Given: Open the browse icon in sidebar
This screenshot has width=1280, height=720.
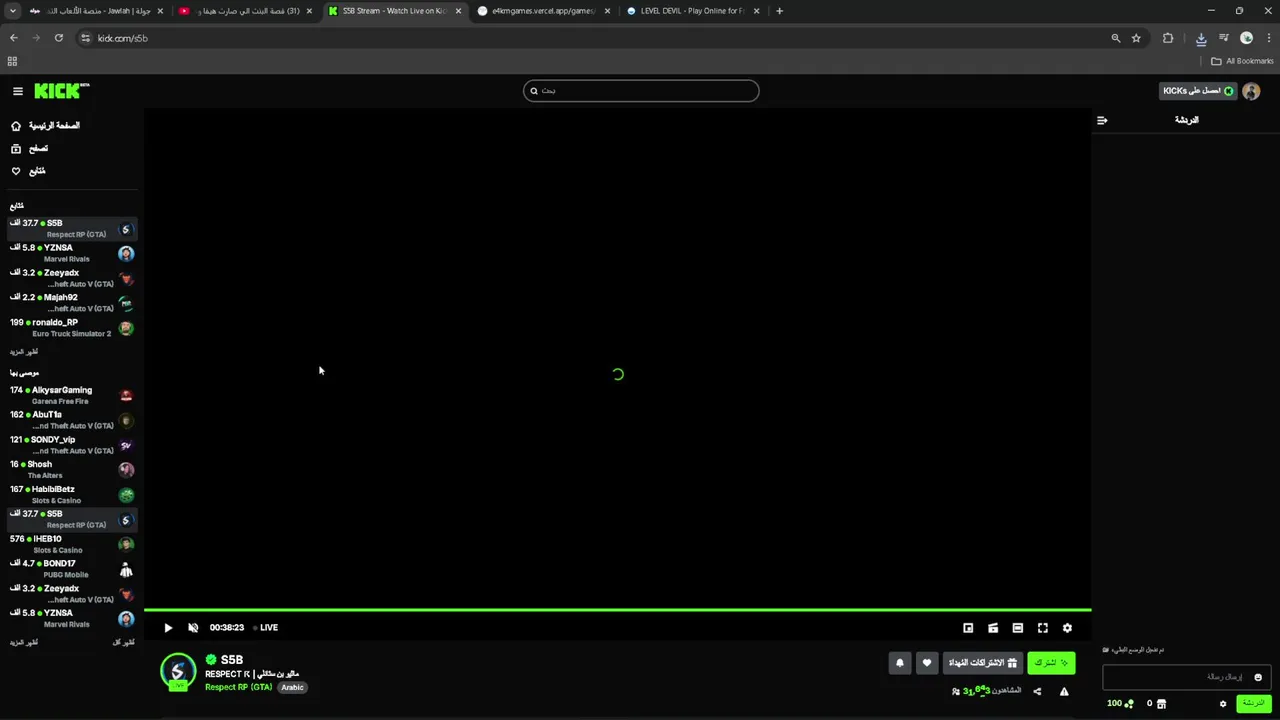Looking at the screenshot, I should coord(16,148).
